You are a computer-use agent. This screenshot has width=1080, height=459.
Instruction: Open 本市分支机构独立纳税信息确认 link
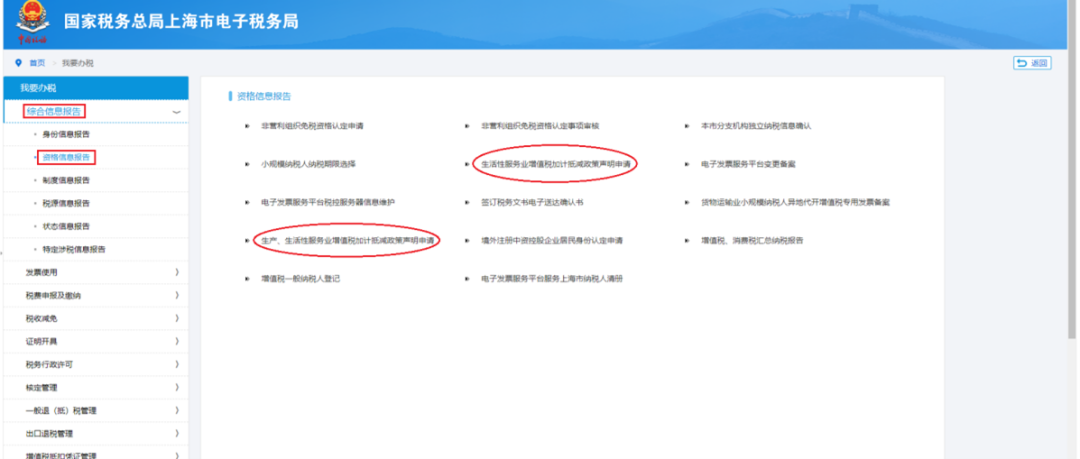[756, 126]
